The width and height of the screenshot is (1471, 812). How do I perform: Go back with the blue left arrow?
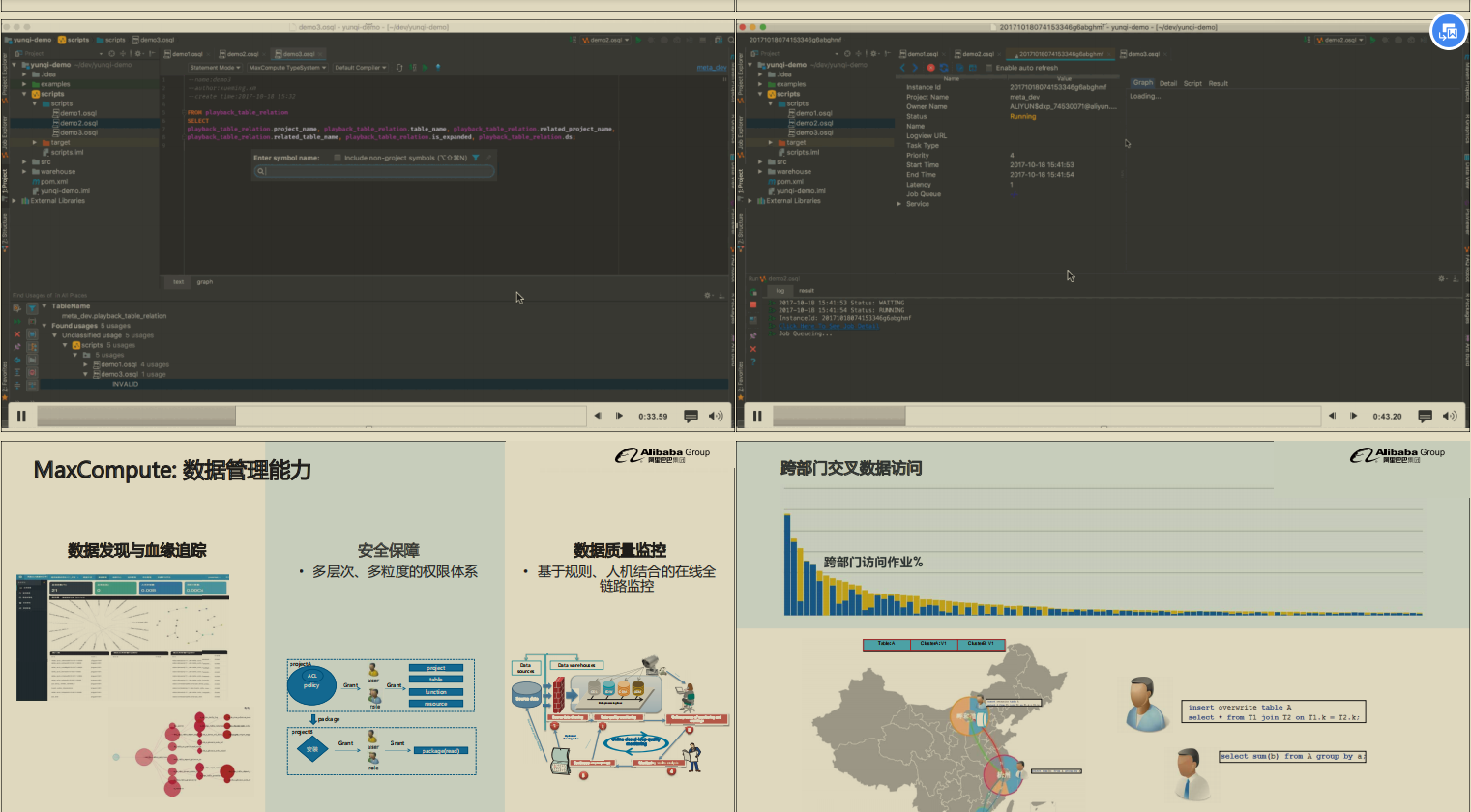click(903, 68)
